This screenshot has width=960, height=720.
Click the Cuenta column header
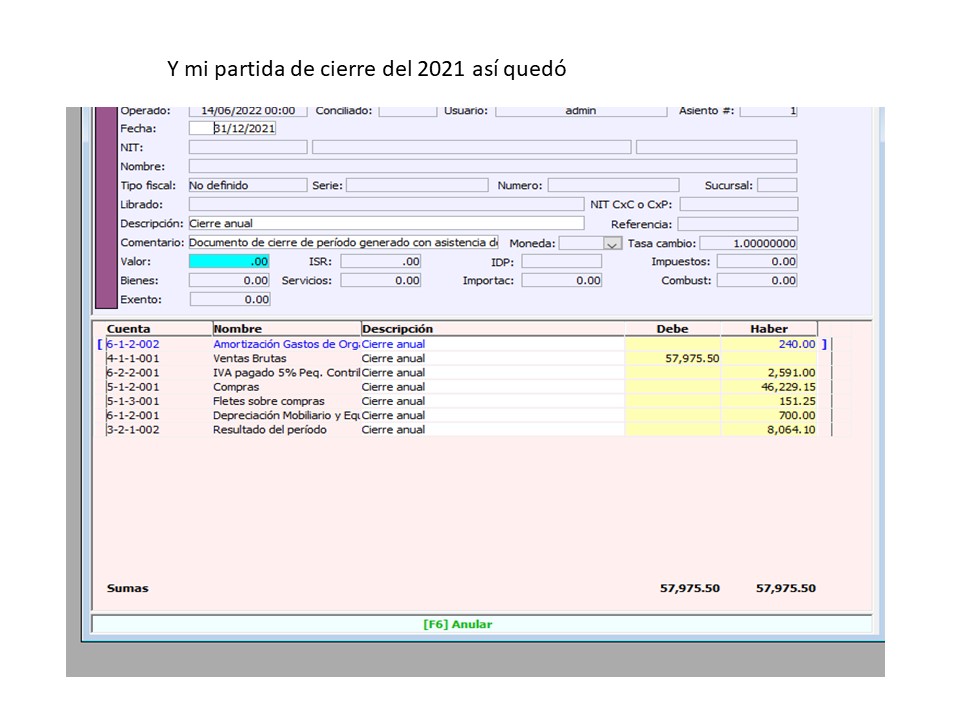click(129, 328)
